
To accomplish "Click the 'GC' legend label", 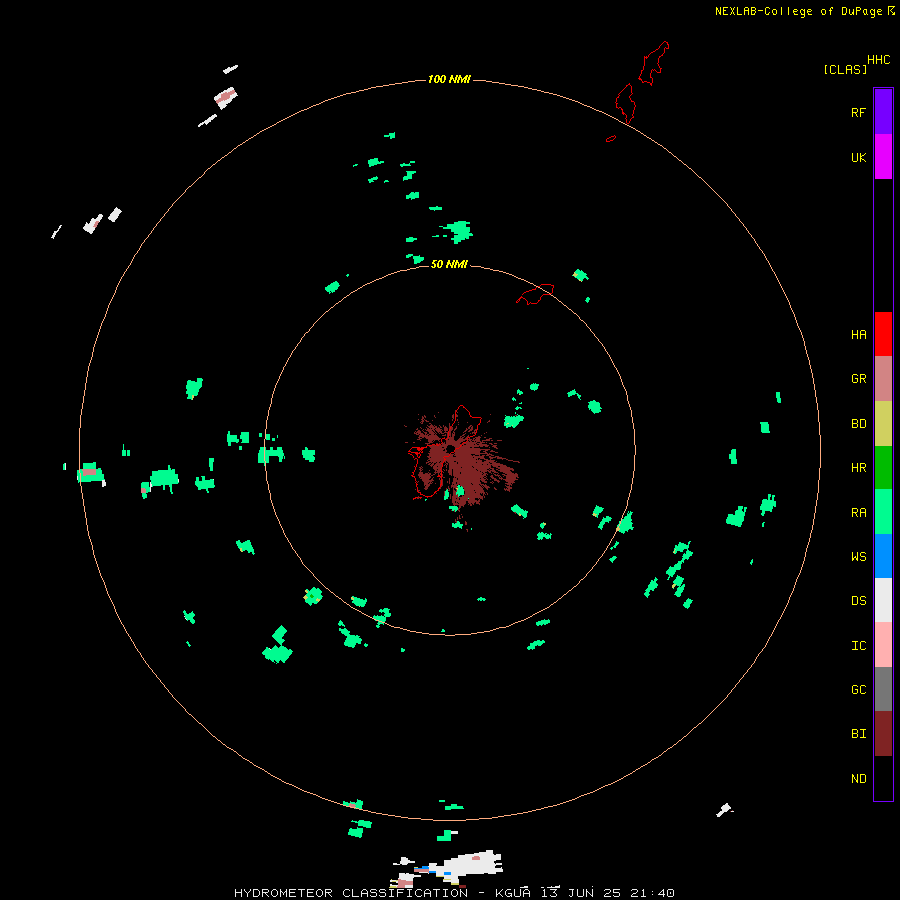I will [858, 690].
